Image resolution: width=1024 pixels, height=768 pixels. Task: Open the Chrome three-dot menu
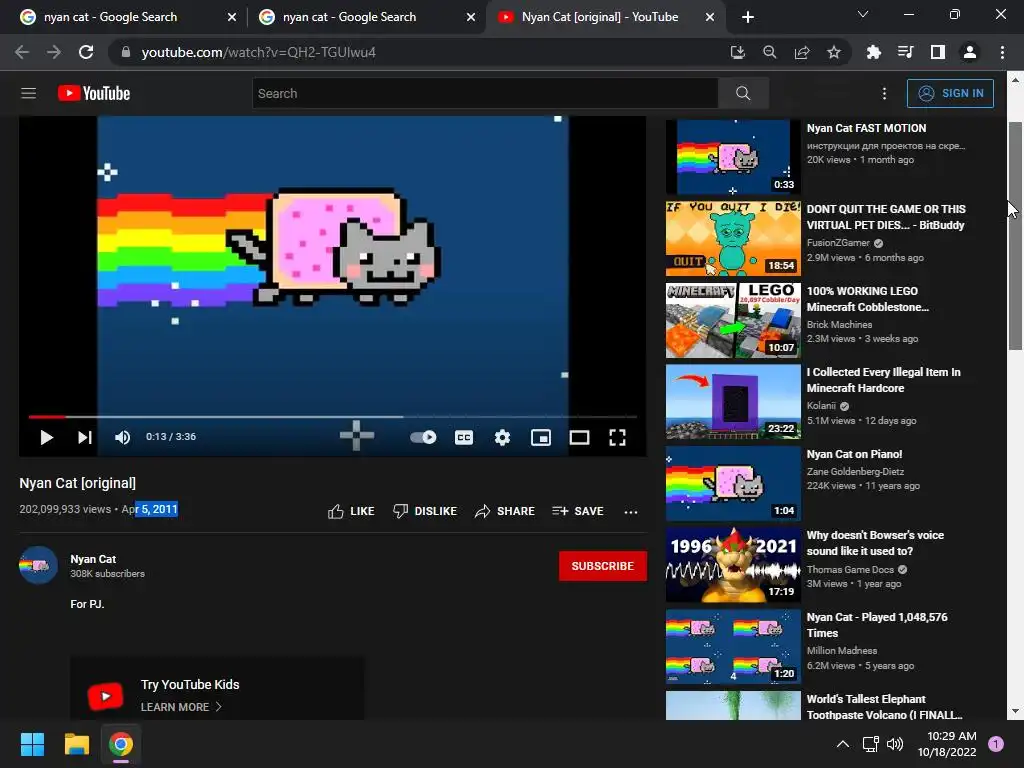[x=1002, y=52]
